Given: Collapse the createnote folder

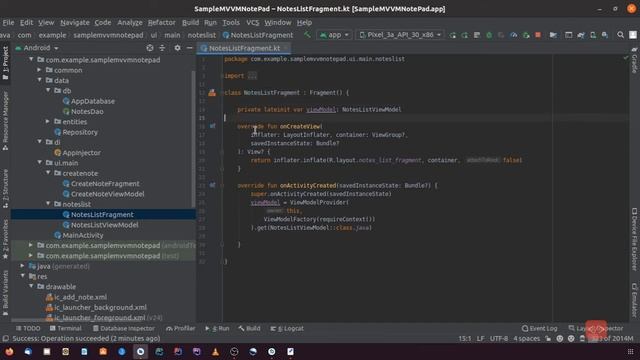Looking at the screenshot, I should [48, 173].
